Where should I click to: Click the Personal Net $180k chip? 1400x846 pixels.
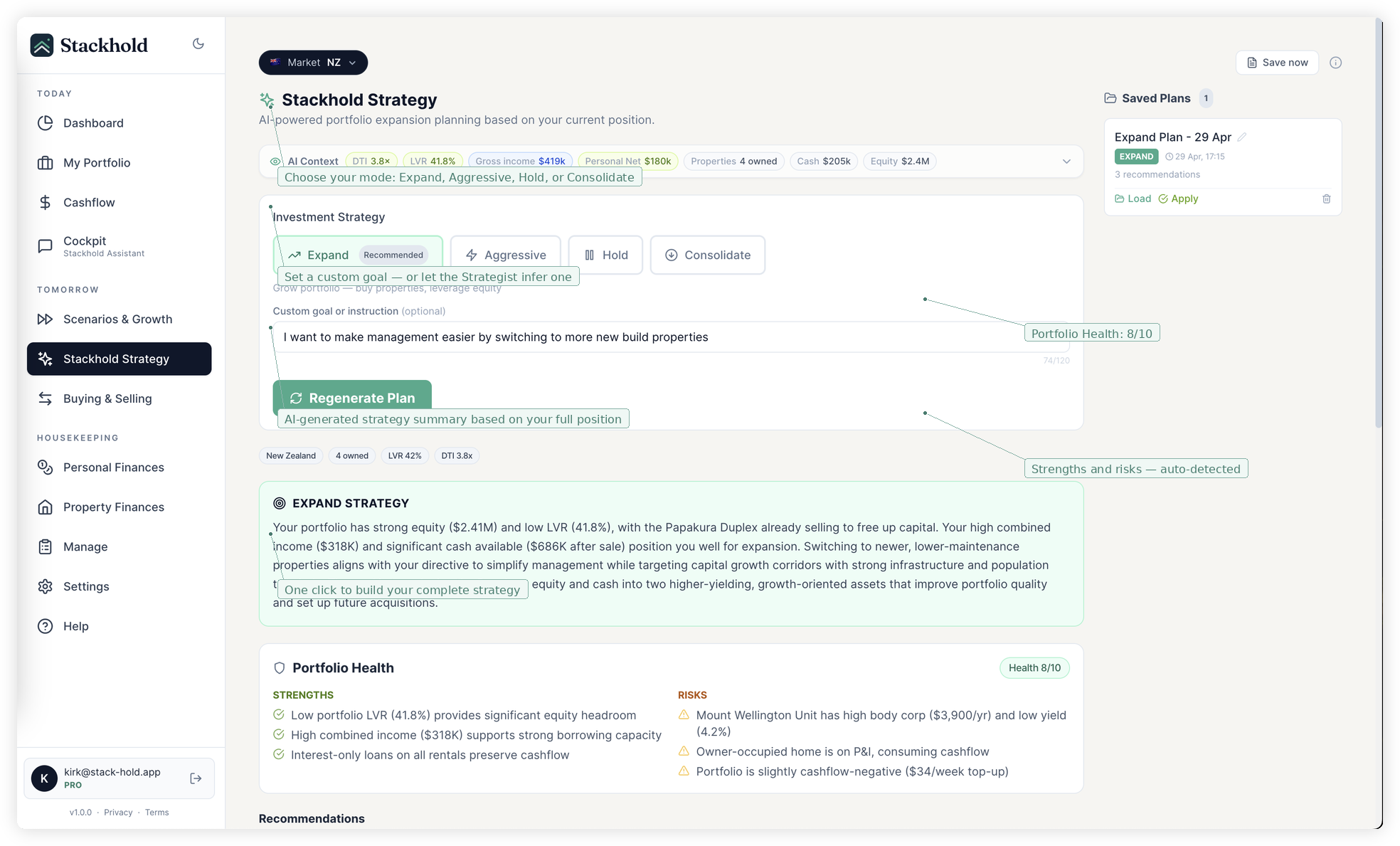tap(628, 162)
